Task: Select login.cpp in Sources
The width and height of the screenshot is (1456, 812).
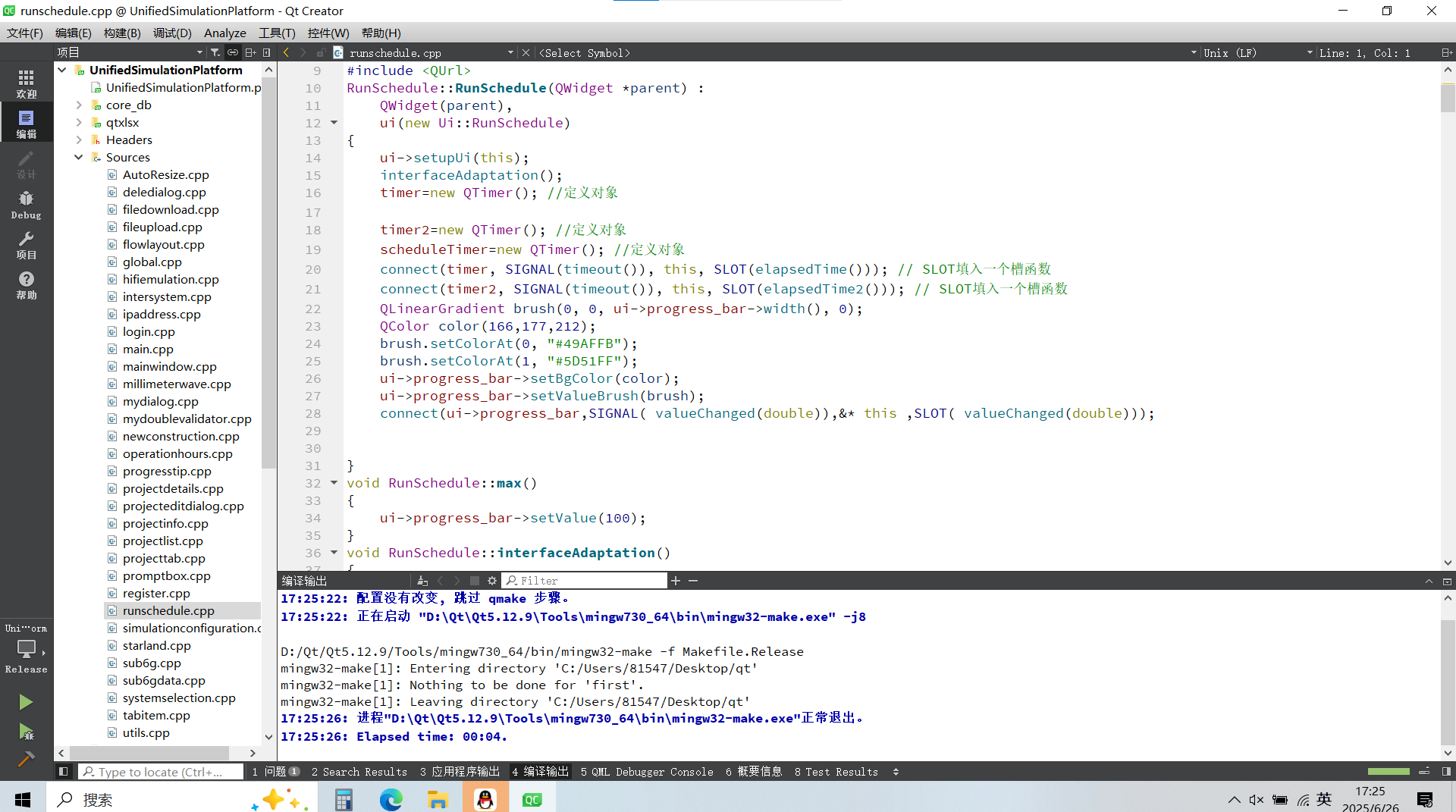Action: tap(149, 331)
